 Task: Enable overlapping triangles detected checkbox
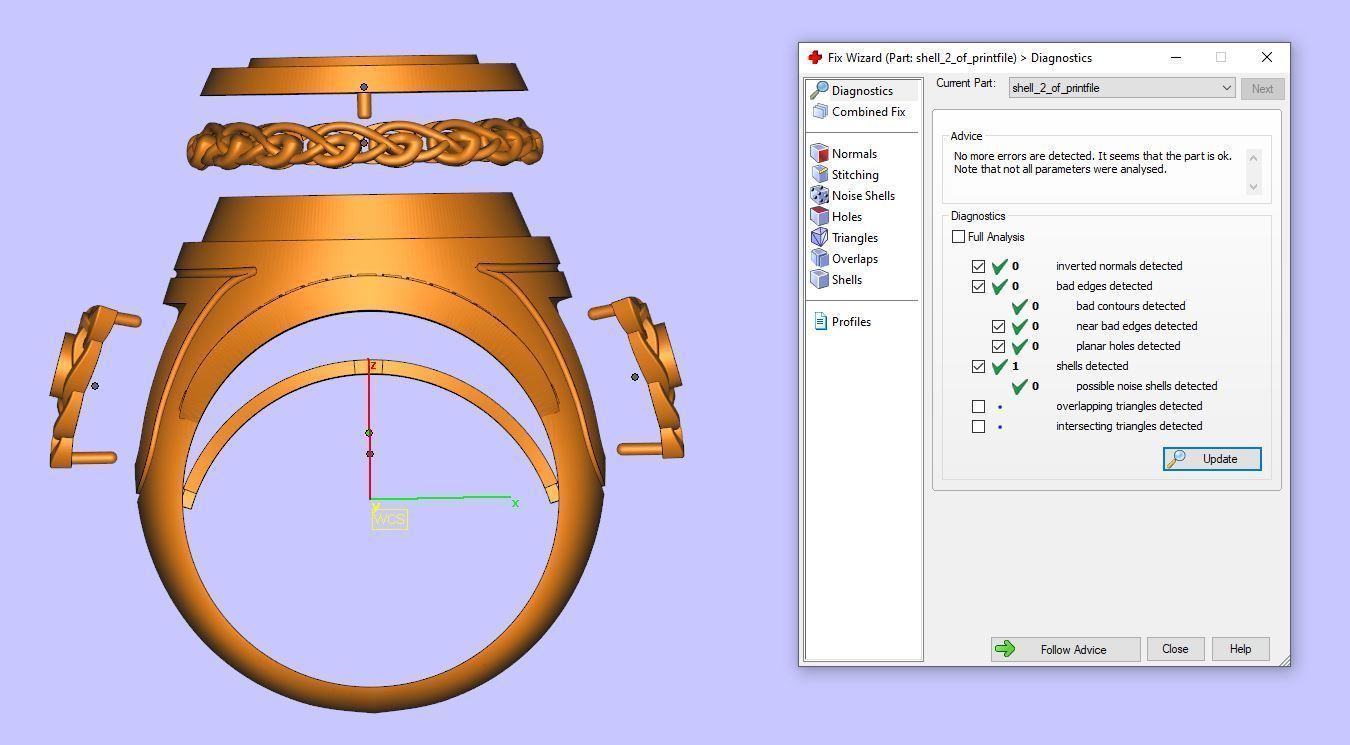(x=978, y=406)
